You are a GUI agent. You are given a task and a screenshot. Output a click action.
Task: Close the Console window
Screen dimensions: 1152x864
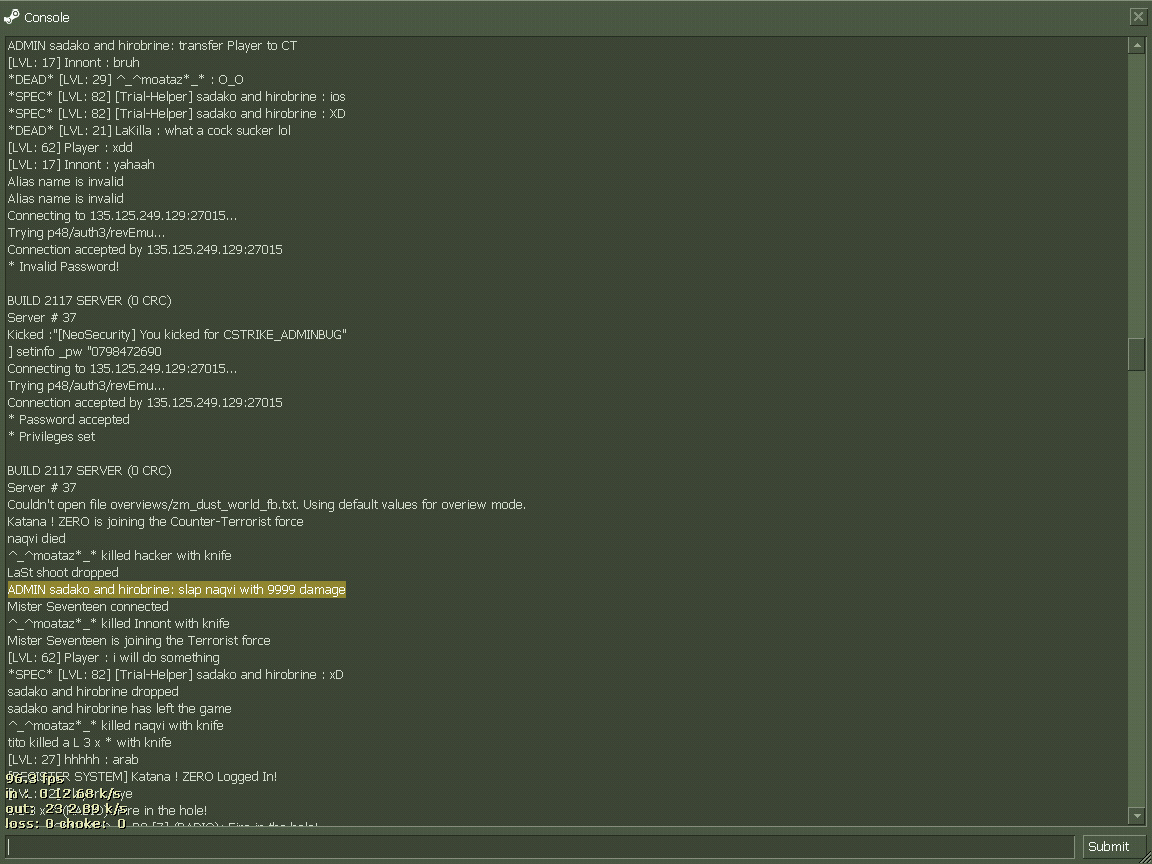click(x=1138, y=17)
